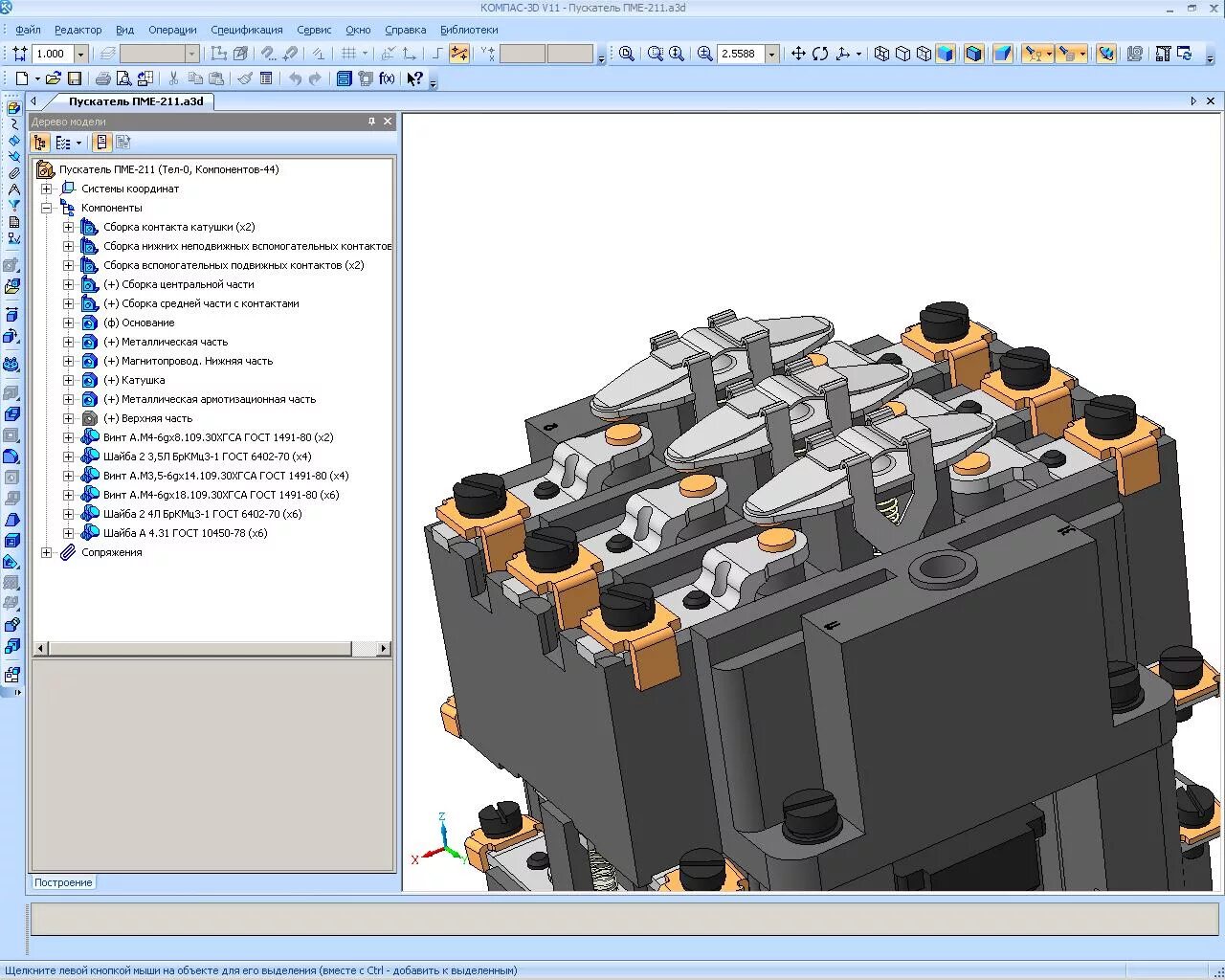1225x980 pixels.
Task: Select root Пускатель ПМЕ-211 node
Action: 168,169
